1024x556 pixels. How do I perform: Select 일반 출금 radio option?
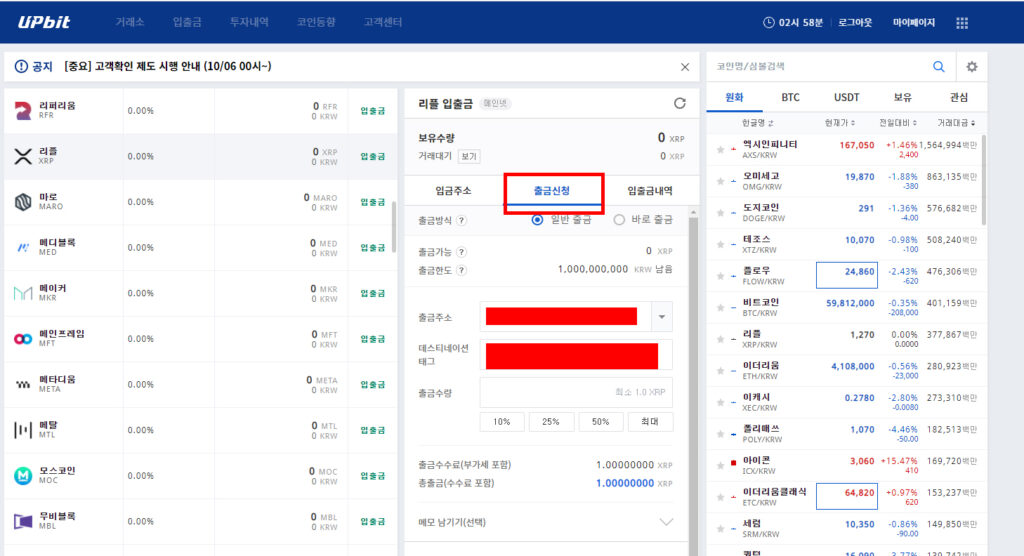[x=537, y=220]
